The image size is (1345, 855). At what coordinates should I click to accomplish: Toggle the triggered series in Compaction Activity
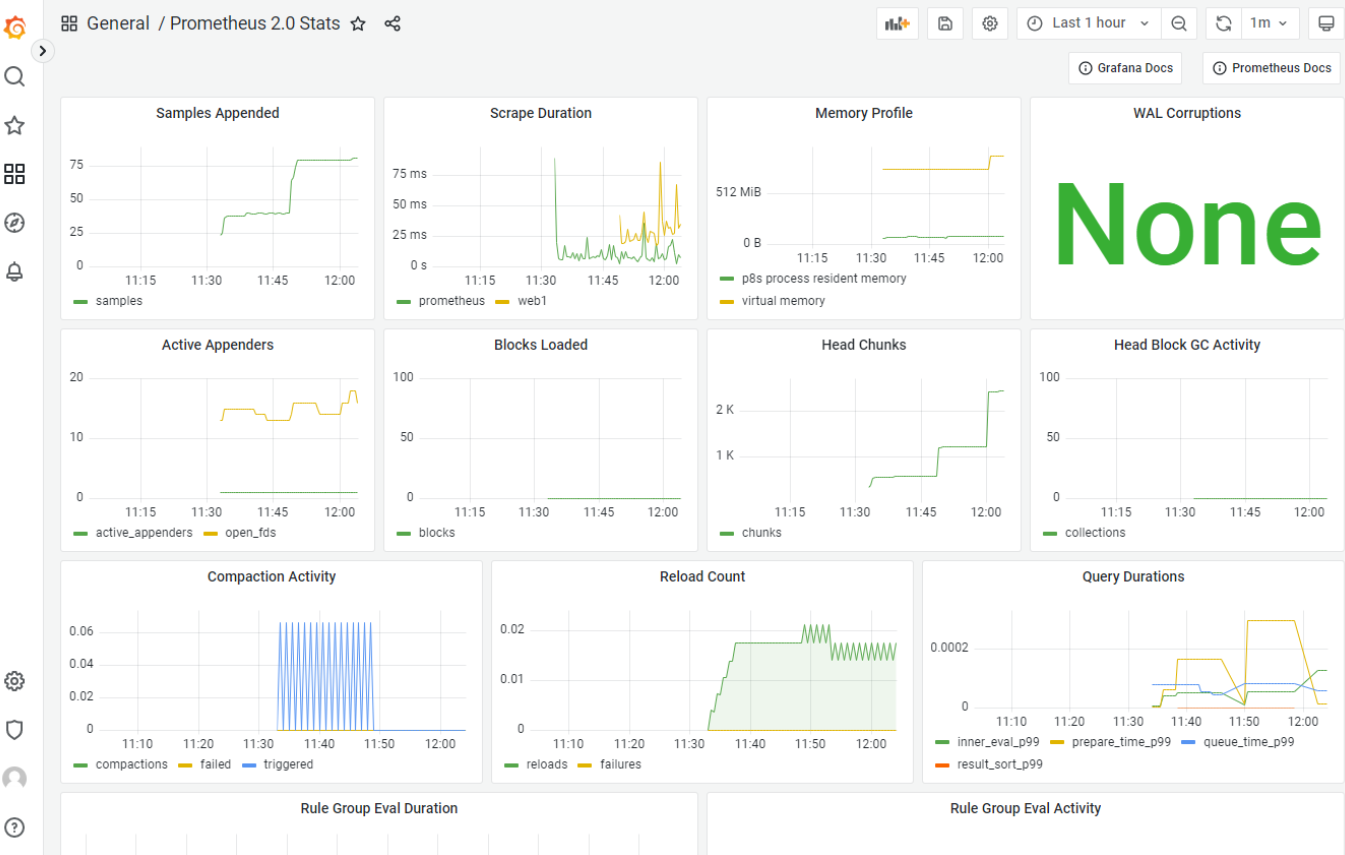tap(288, 765)
